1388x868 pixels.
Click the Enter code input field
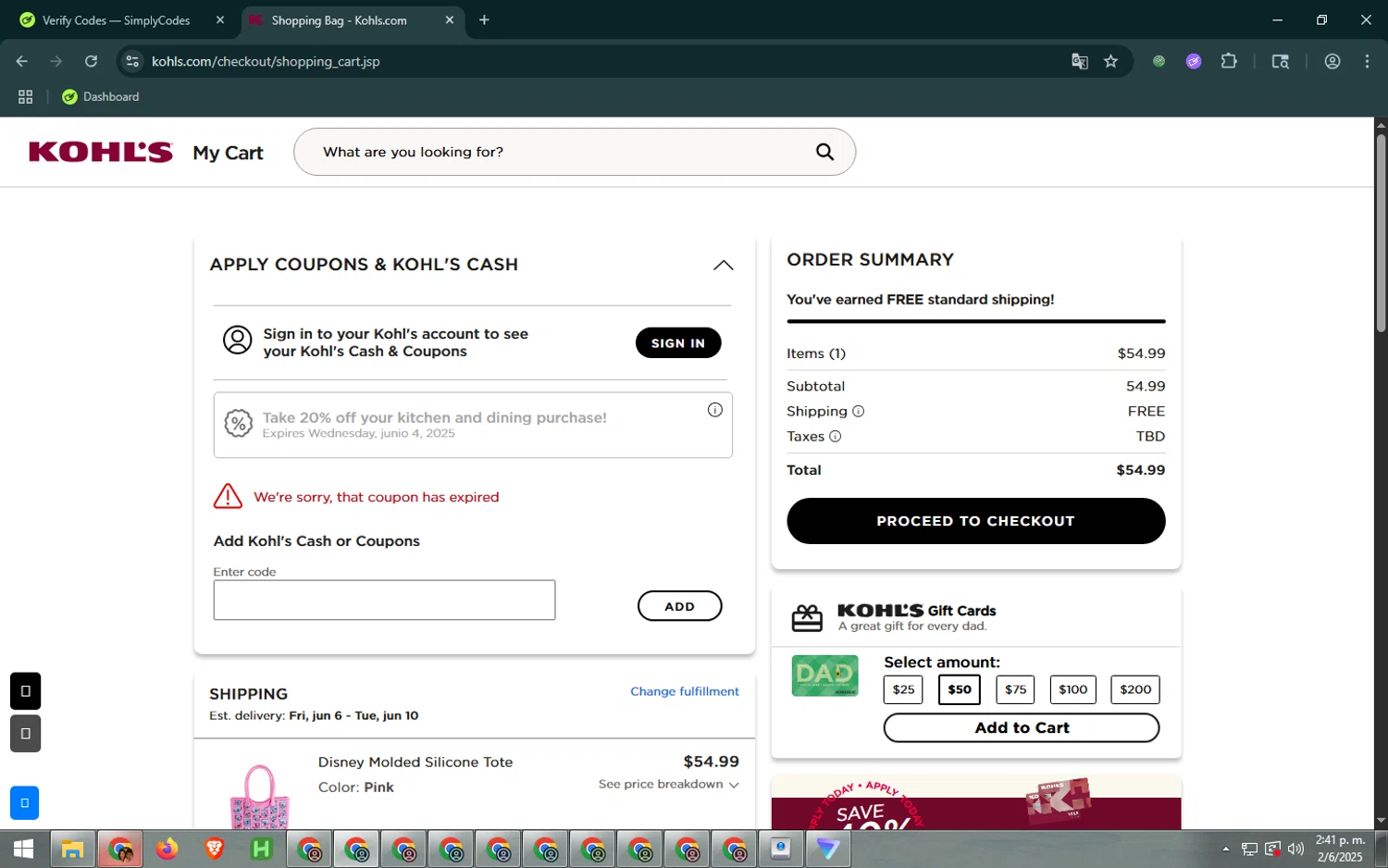pos(384,600)
